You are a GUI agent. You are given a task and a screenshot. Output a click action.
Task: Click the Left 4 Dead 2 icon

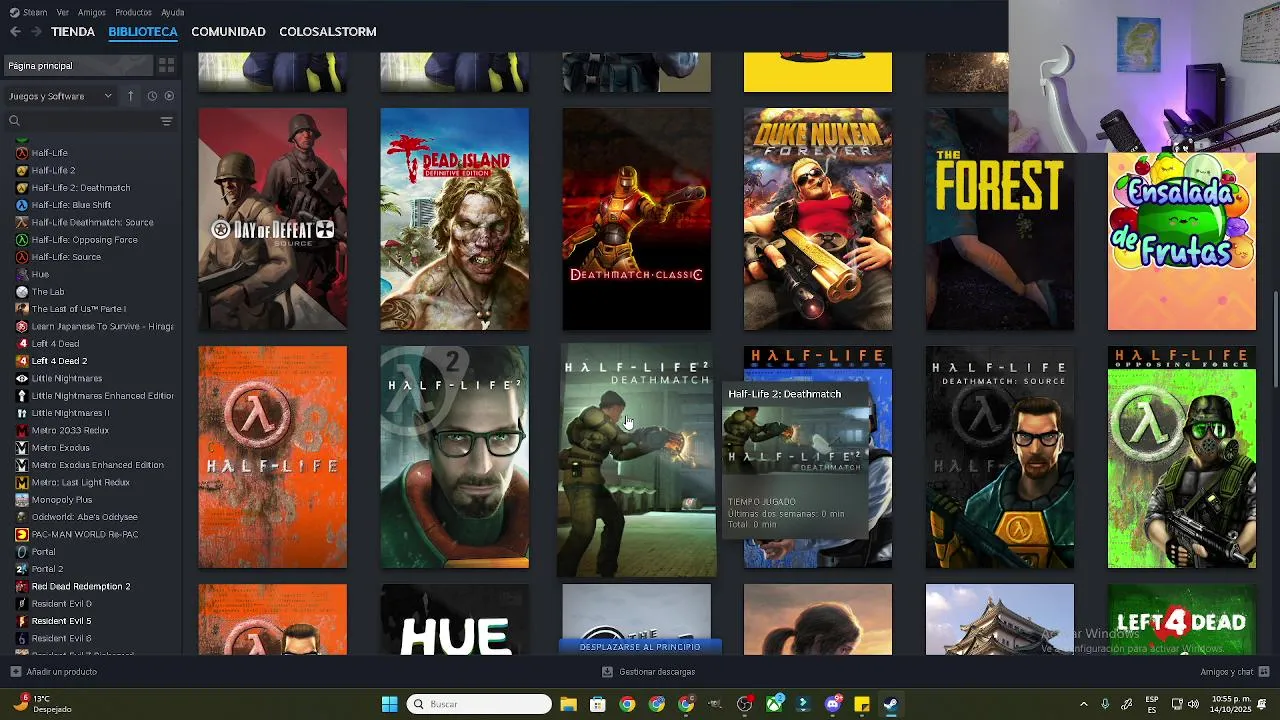pyautogui.click(x=22, y=361)
